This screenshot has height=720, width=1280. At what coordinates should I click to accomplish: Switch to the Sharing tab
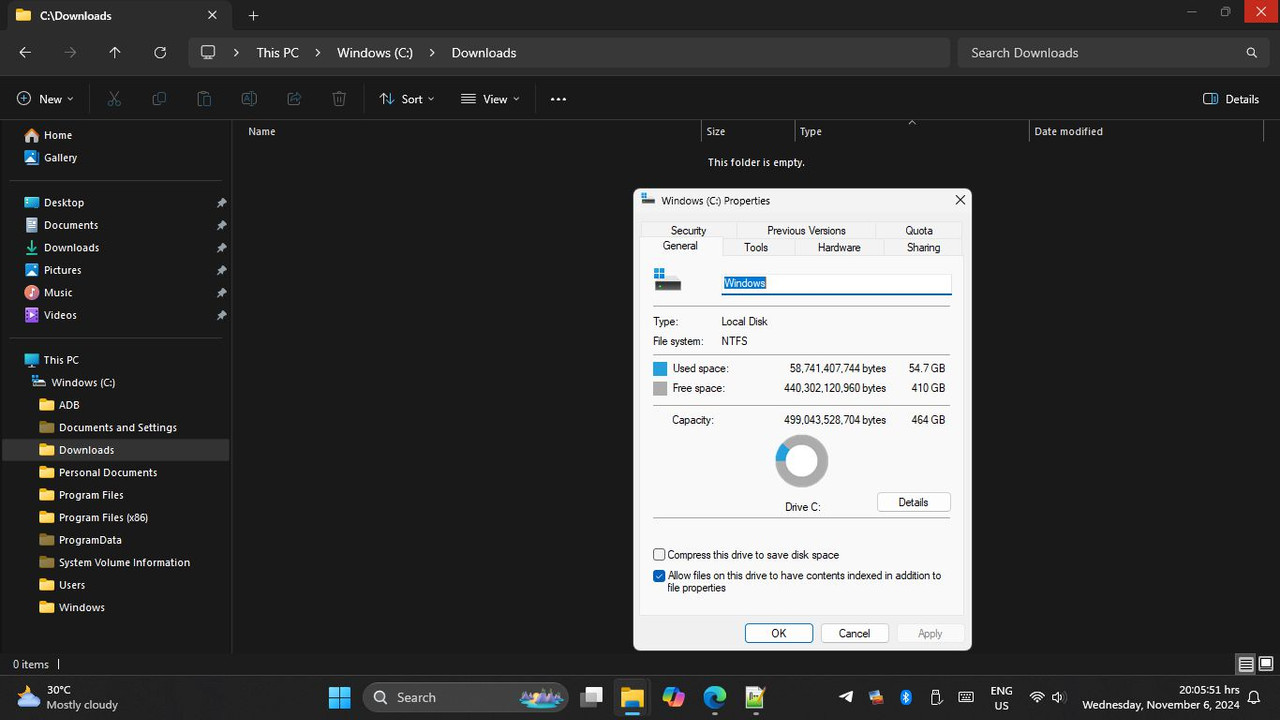923,247
